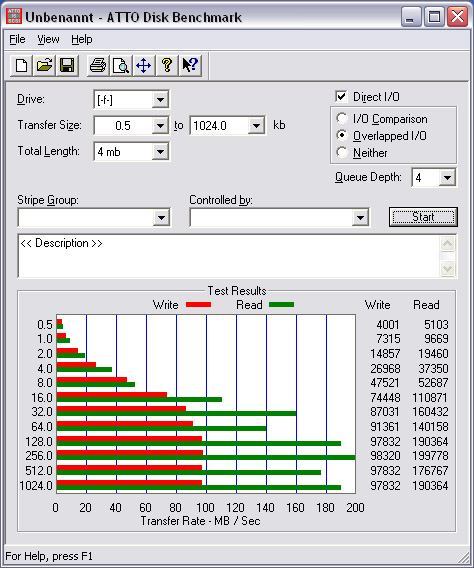
Task: Click the question mark About icon
Action: 167,66
